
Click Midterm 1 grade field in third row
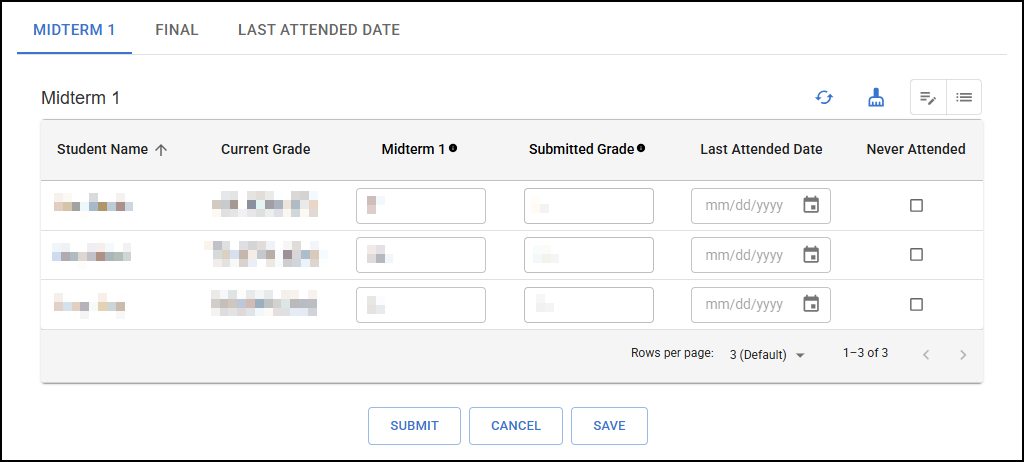pos(421,305)
